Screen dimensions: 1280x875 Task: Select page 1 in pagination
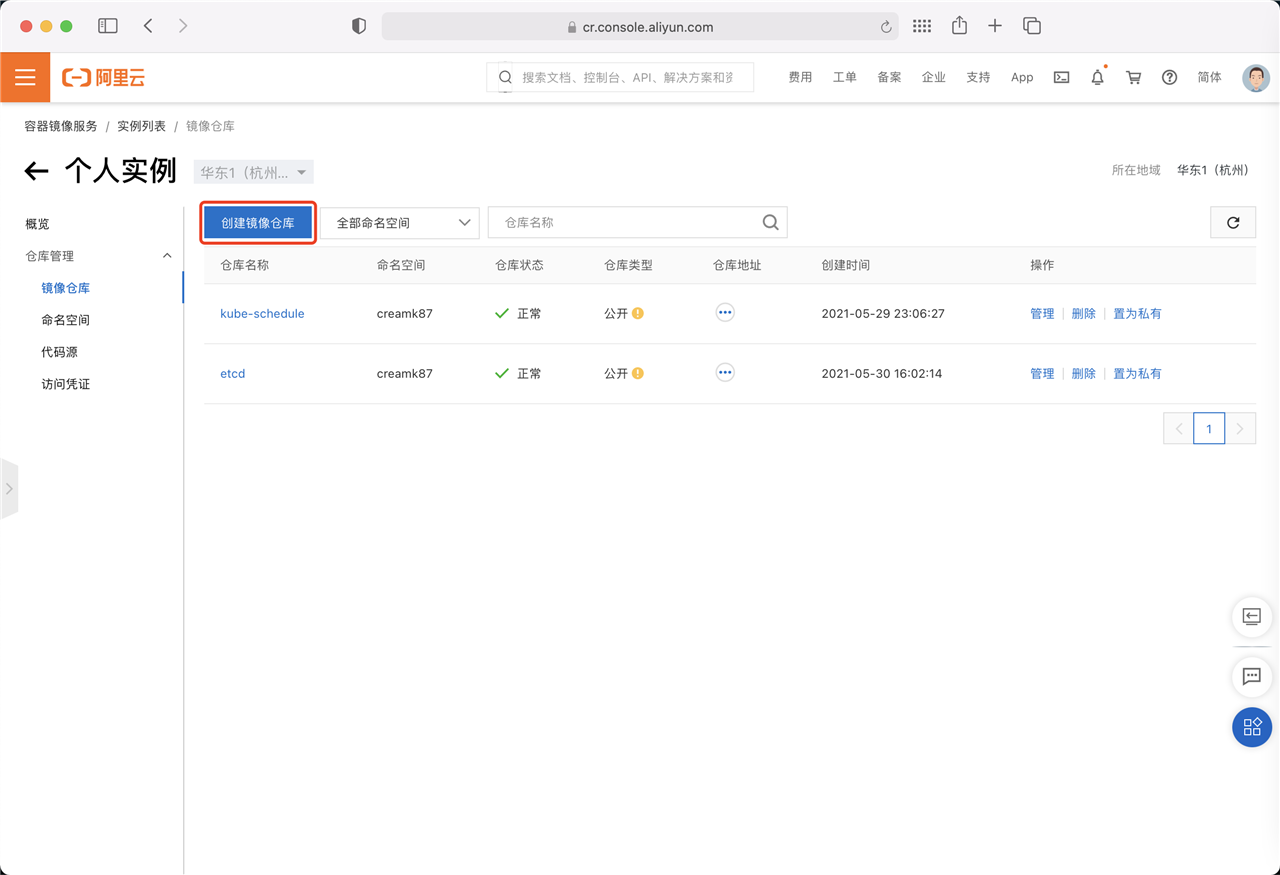click(x=1209, y=429)
